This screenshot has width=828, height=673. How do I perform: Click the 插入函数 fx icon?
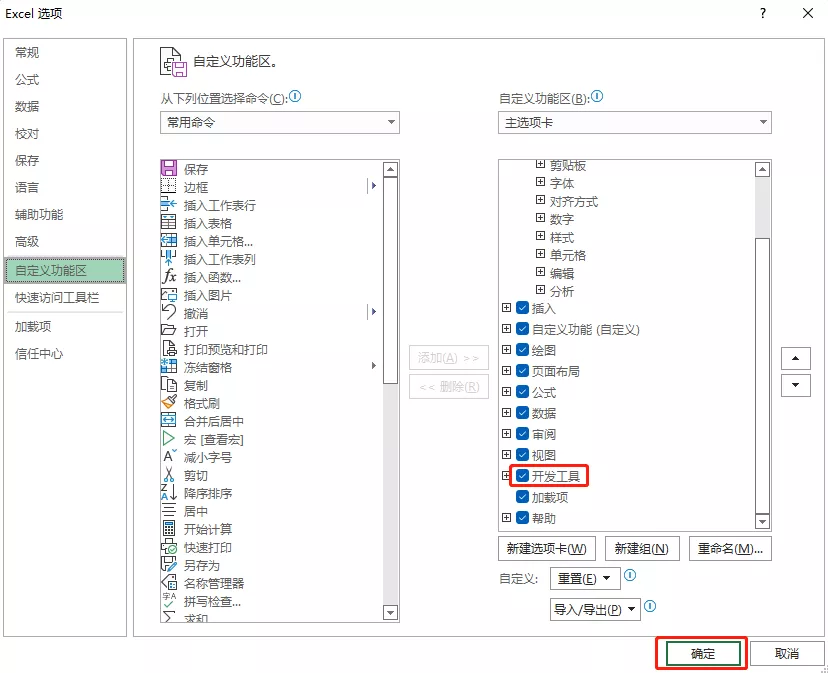click(168, 276)
